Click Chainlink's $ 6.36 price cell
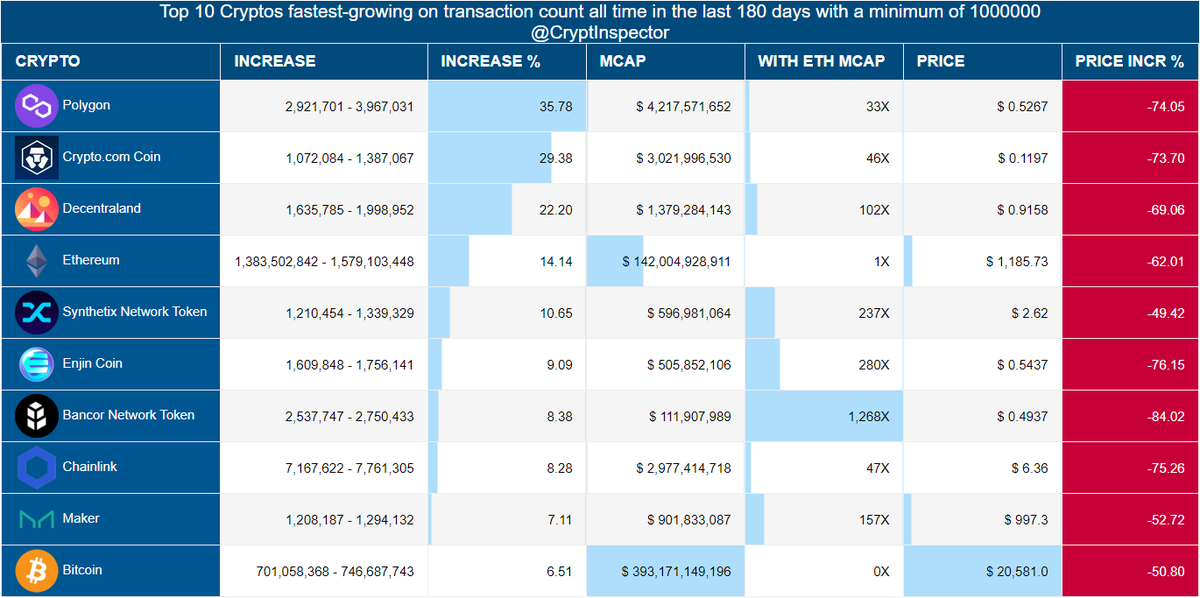 [x=983, y=468]
